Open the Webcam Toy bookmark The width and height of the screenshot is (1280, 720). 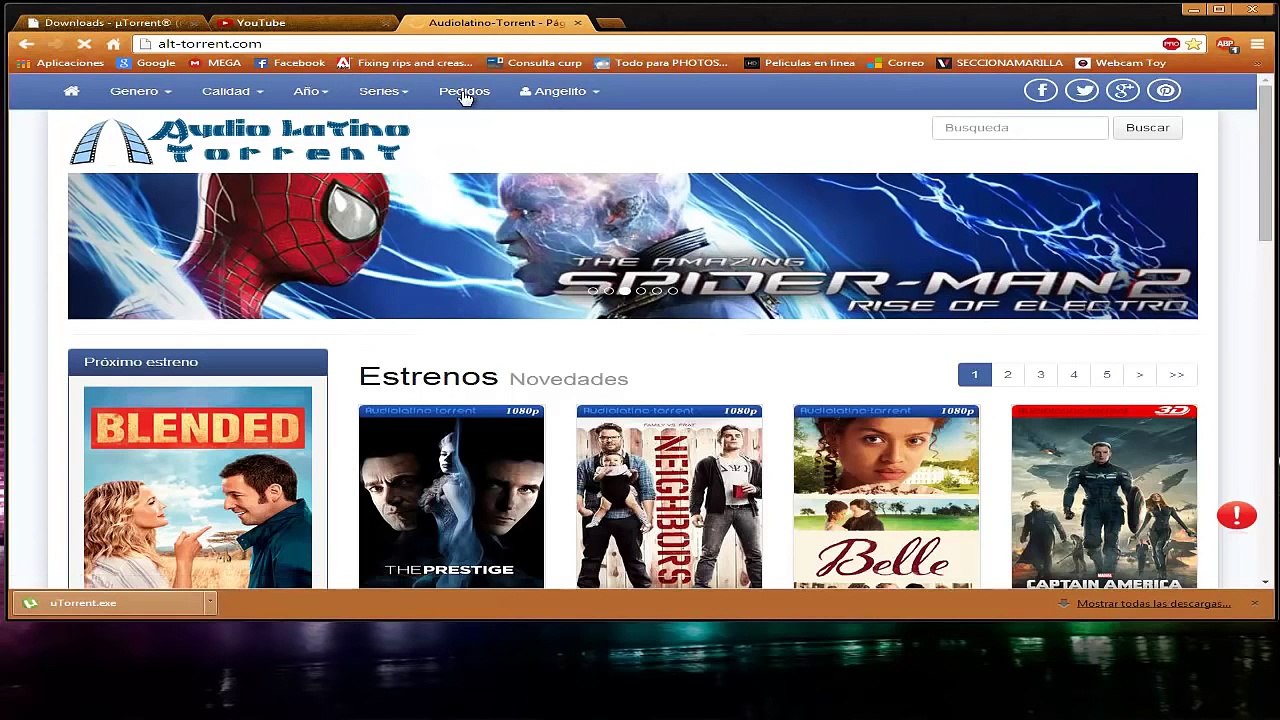tap(1121, 63)
